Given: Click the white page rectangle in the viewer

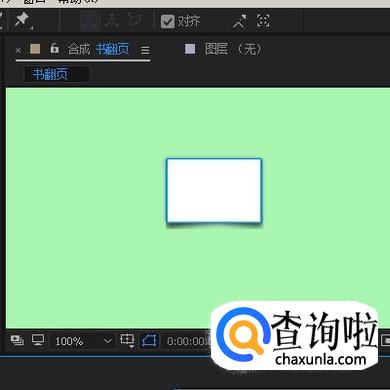Looking at the screenshot, I should [x=214, y=191].
